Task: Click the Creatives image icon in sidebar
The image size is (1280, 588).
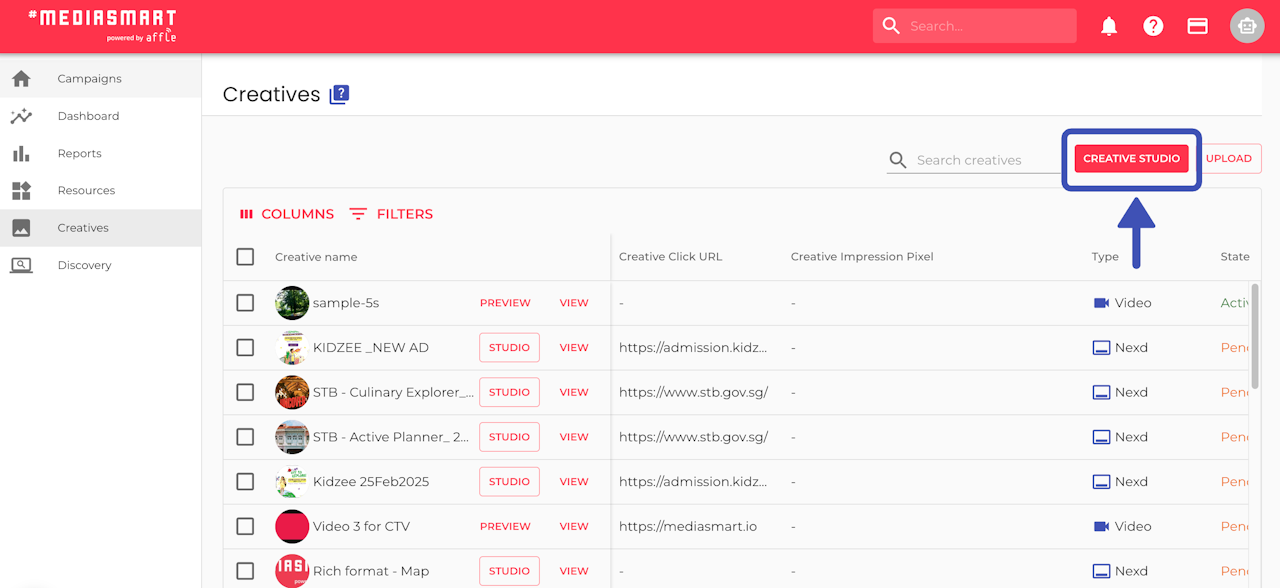Action: click(x=21, y=228)
